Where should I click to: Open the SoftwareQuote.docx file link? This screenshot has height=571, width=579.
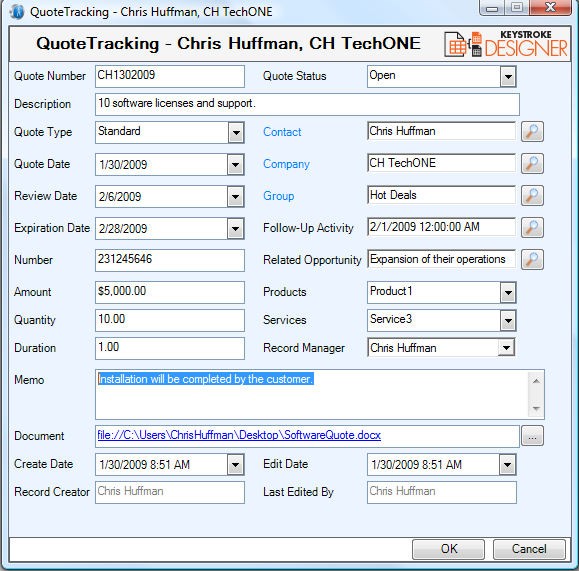[x=239, y=435]
